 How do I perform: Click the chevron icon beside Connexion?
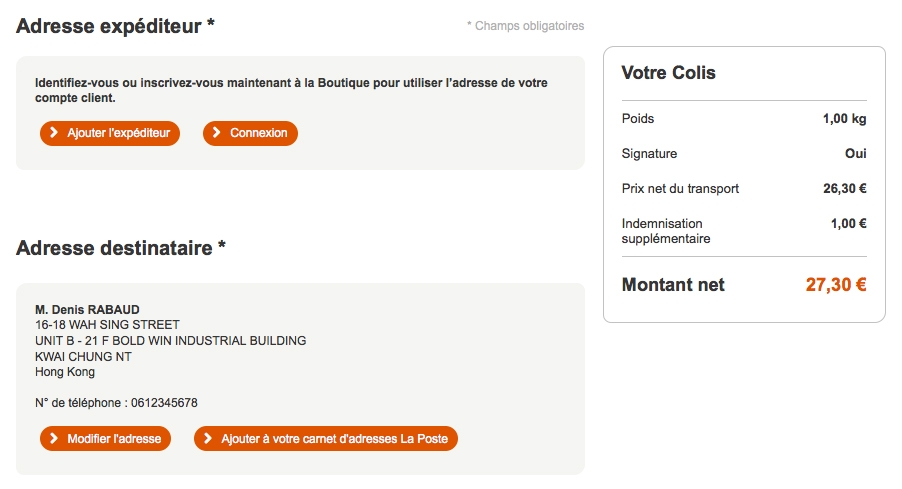click(218, 133)
